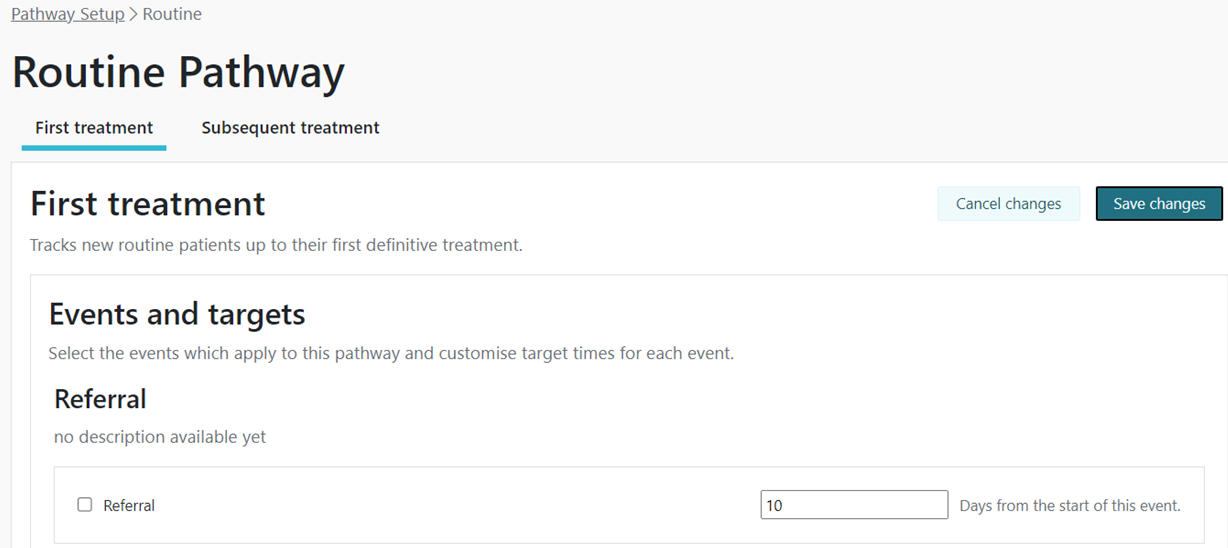The image size is (1228, 548).
Task: Select the Routine breadcrumb item
Action: click(x=172, y=14)
